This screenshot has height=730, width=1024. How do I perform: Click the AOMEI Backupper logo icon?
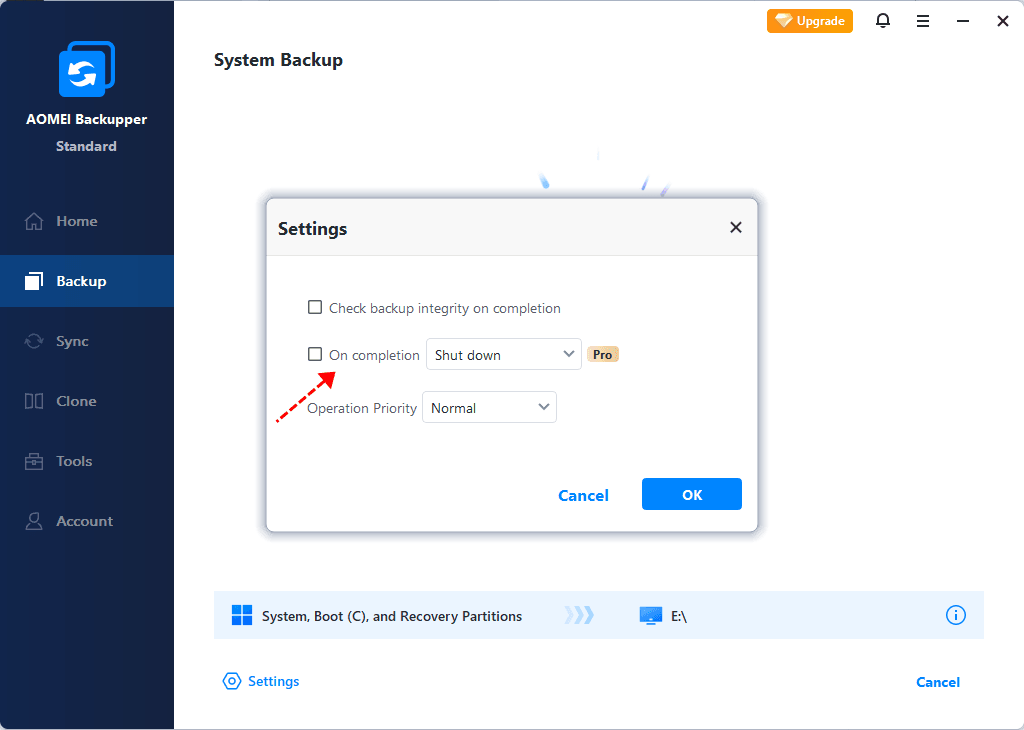pos(86,69)
